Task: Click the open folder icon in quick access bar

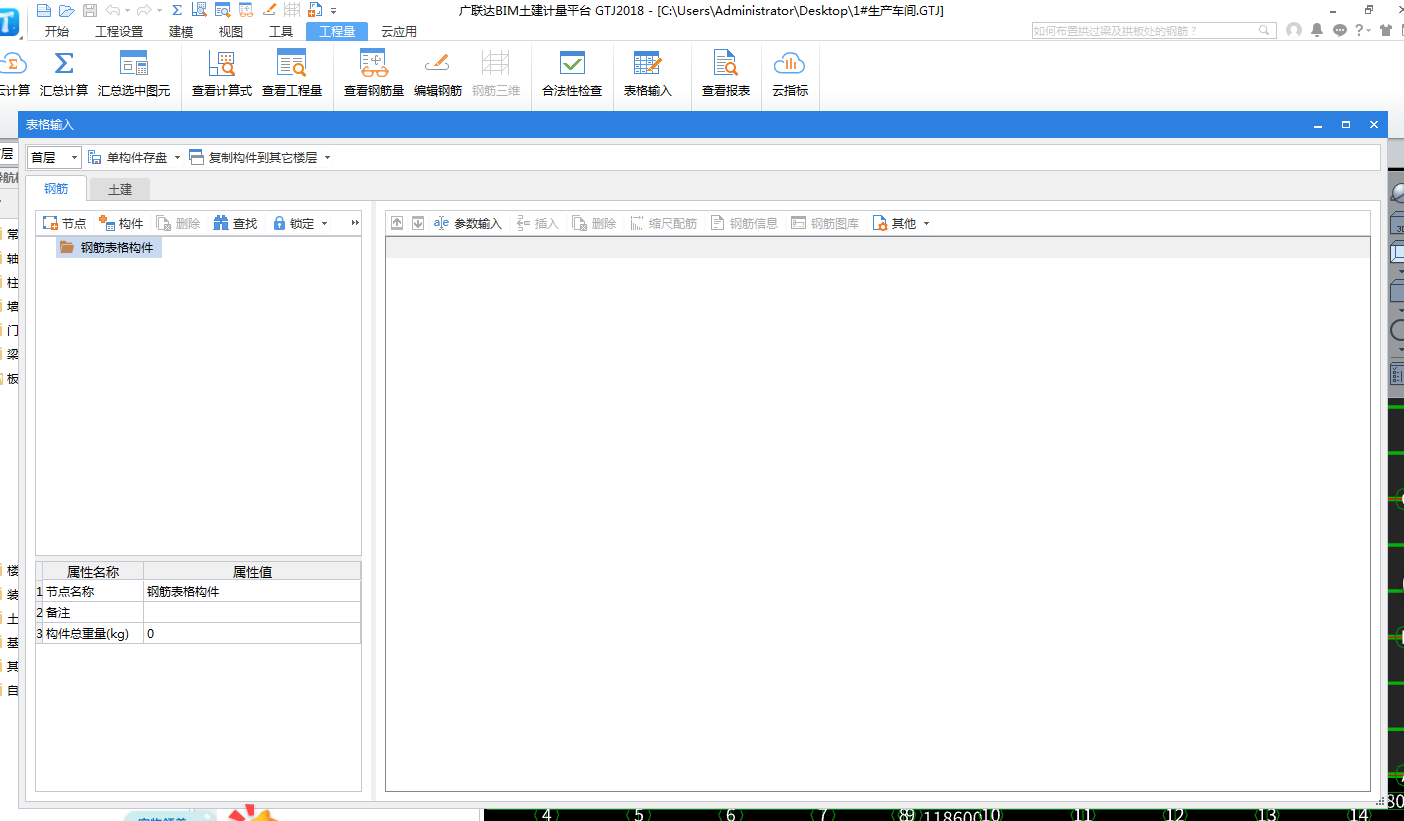Action: (x=66, y=10)
